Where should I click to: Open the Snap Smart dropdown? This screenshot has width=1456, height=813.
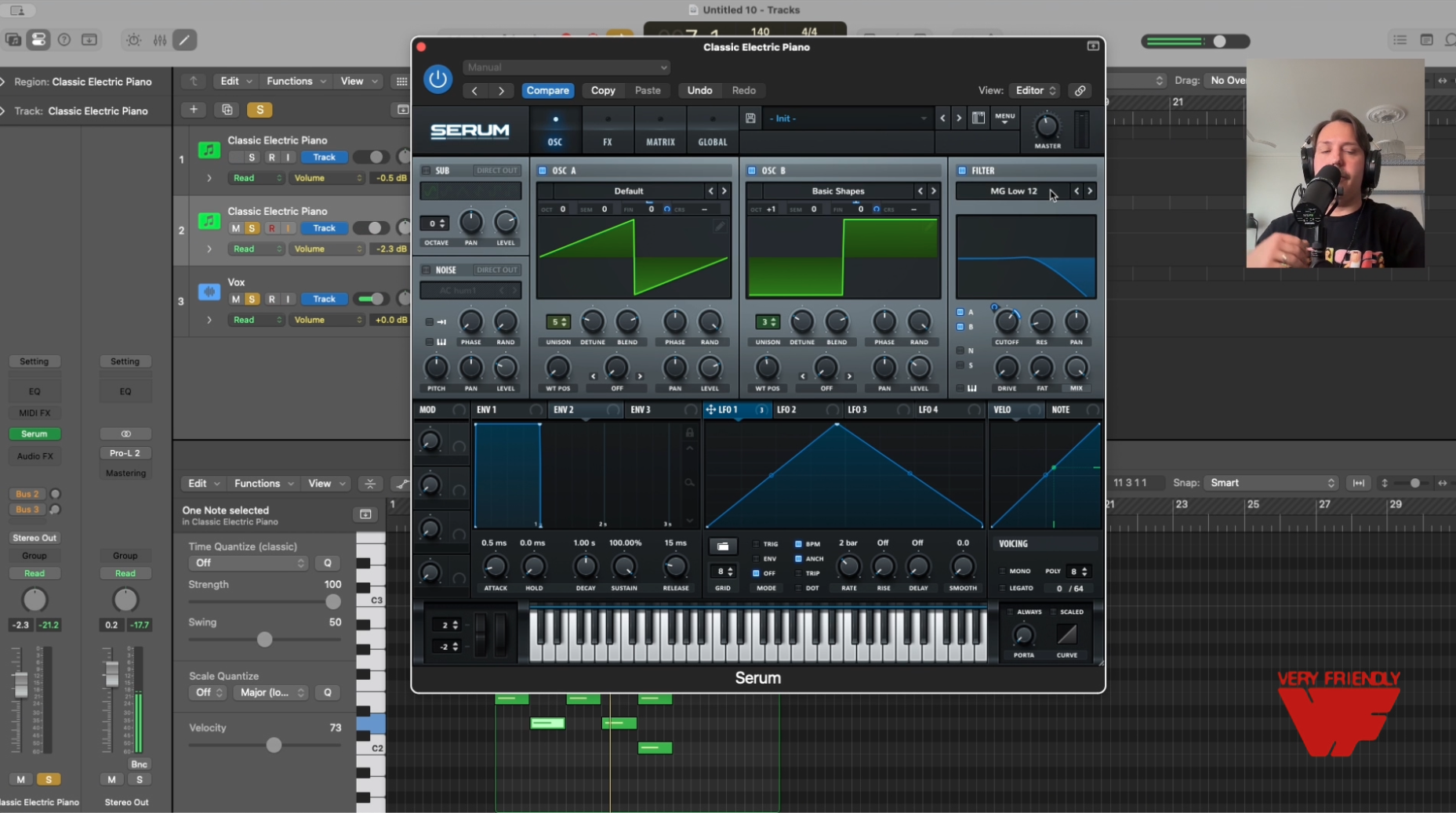click(1271, 483)
